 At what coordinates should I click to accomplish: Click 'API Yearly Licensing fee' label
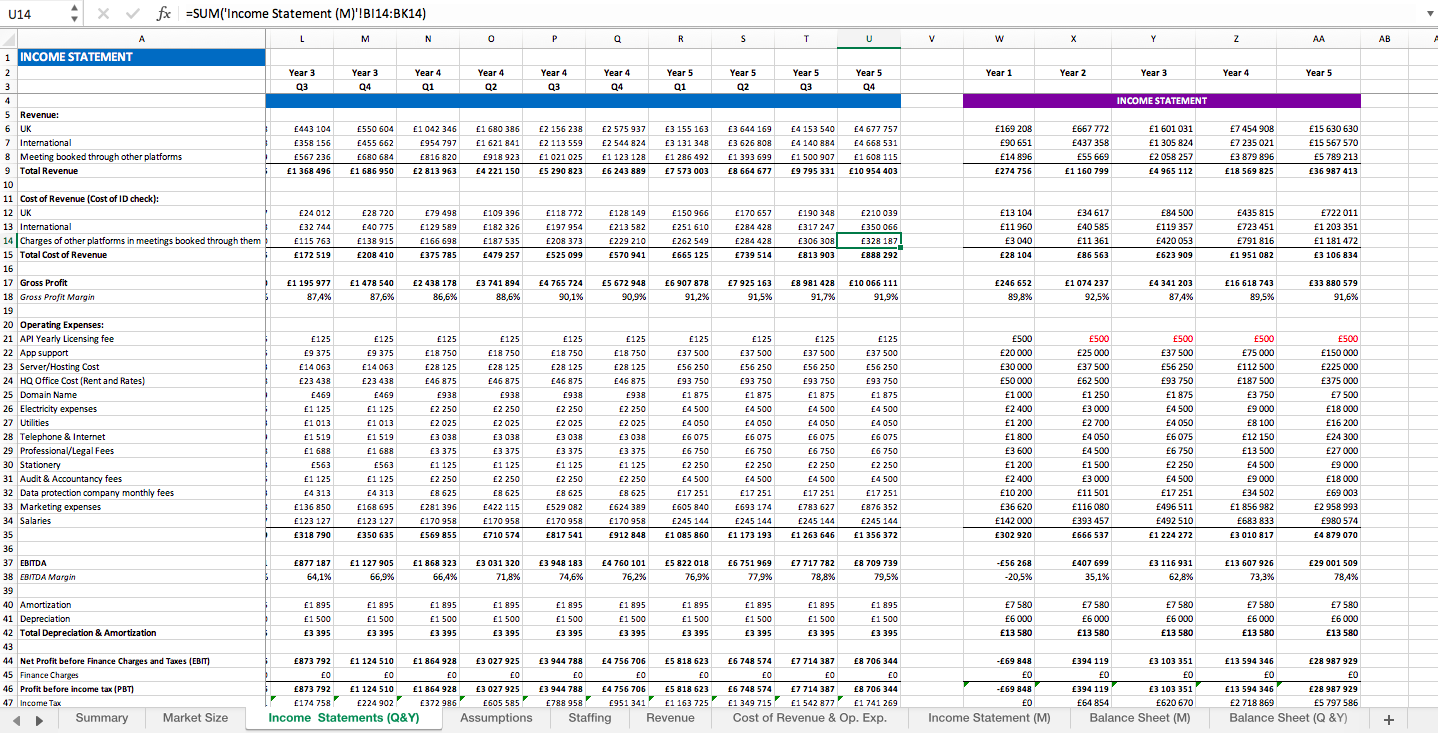[67, 338]
